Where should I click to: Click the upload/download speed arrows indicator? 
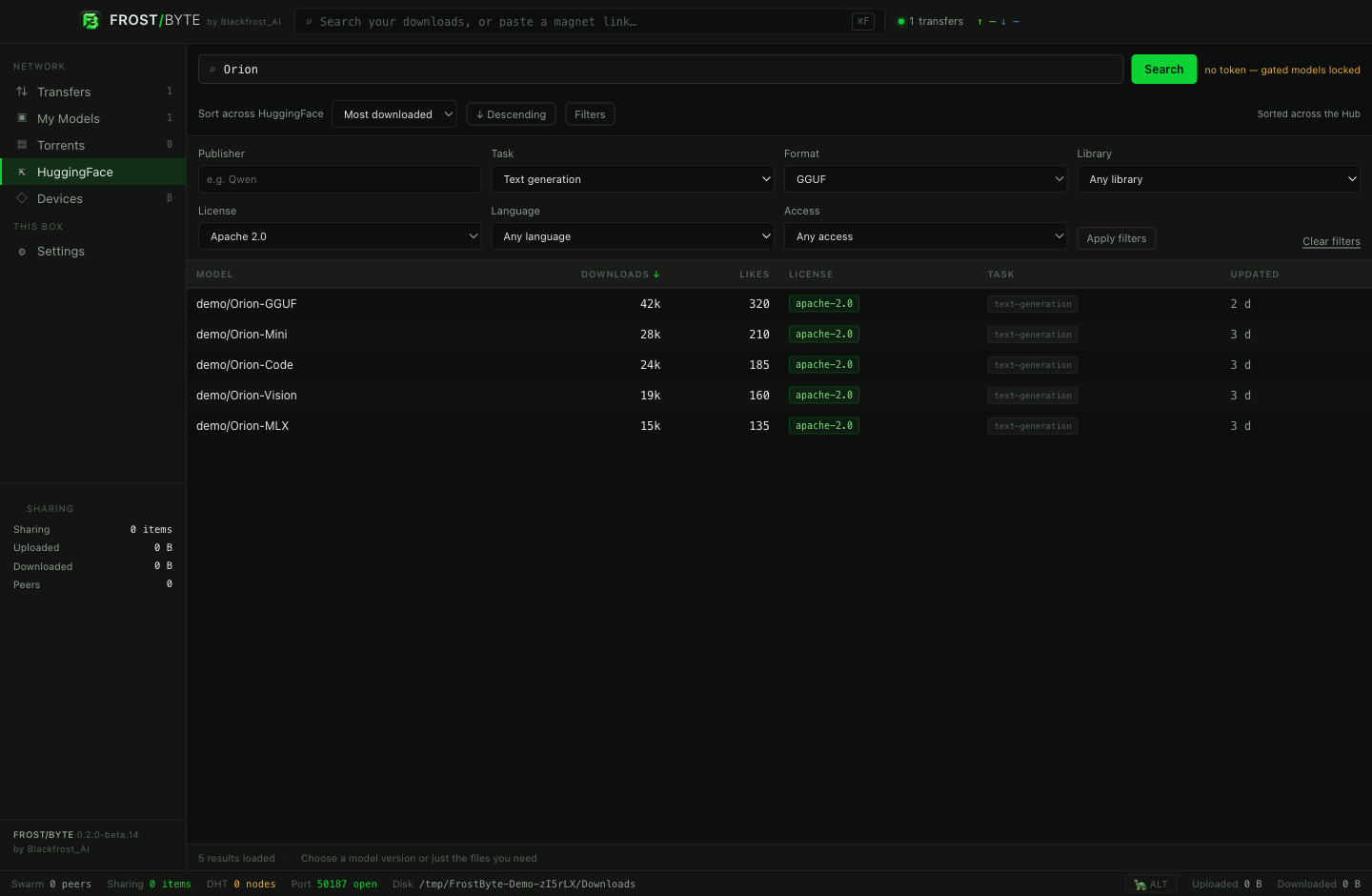(x=999, y=21)
